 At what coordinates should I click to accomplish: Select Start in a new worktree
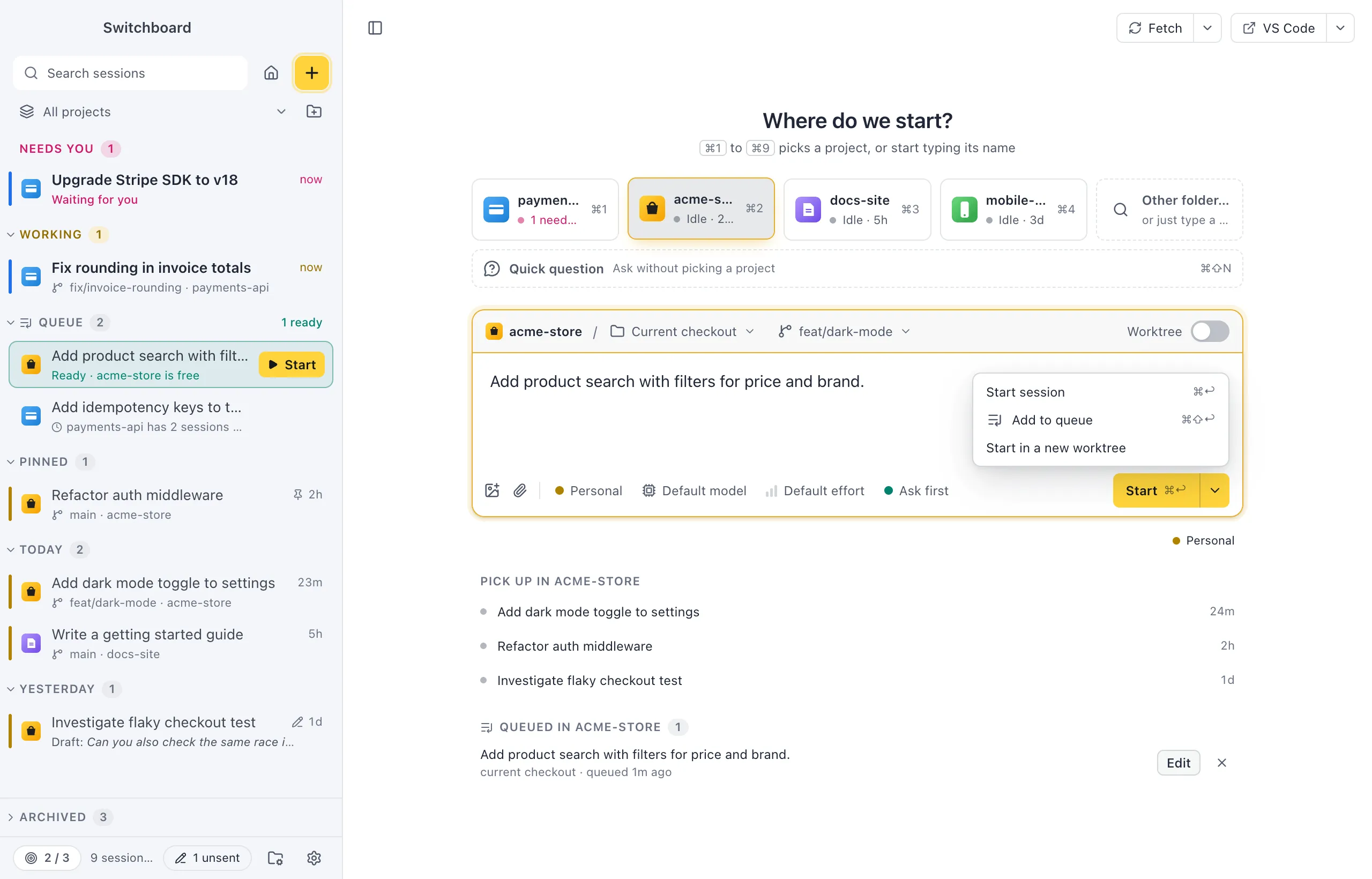[1100, 448]
